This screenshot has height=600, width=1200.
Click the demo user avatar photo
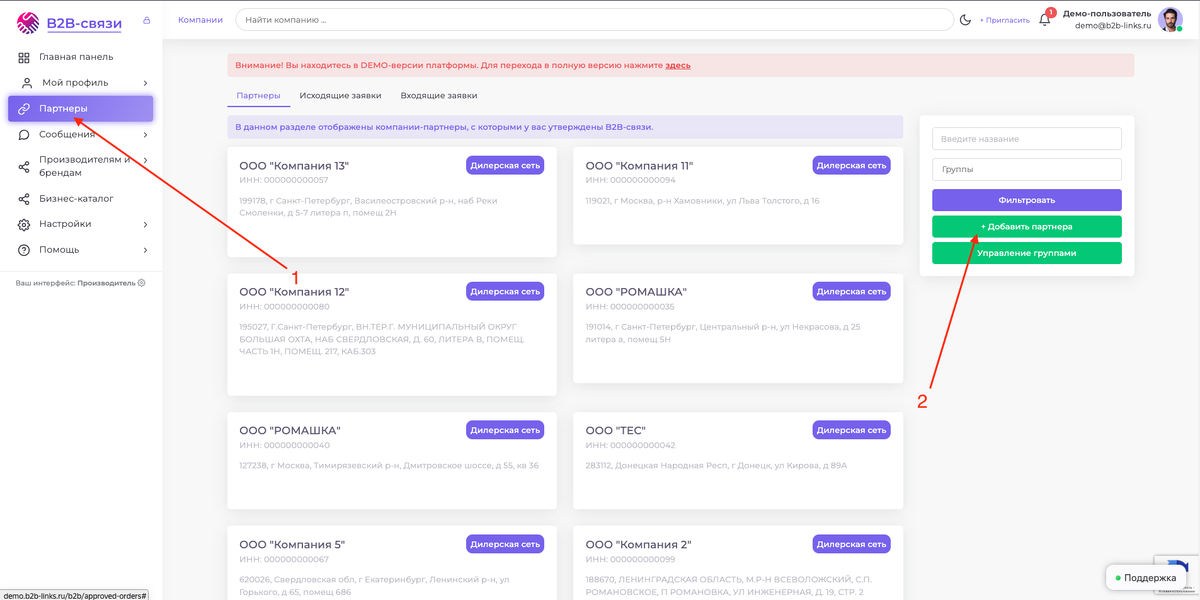[x=1170, y=20]
